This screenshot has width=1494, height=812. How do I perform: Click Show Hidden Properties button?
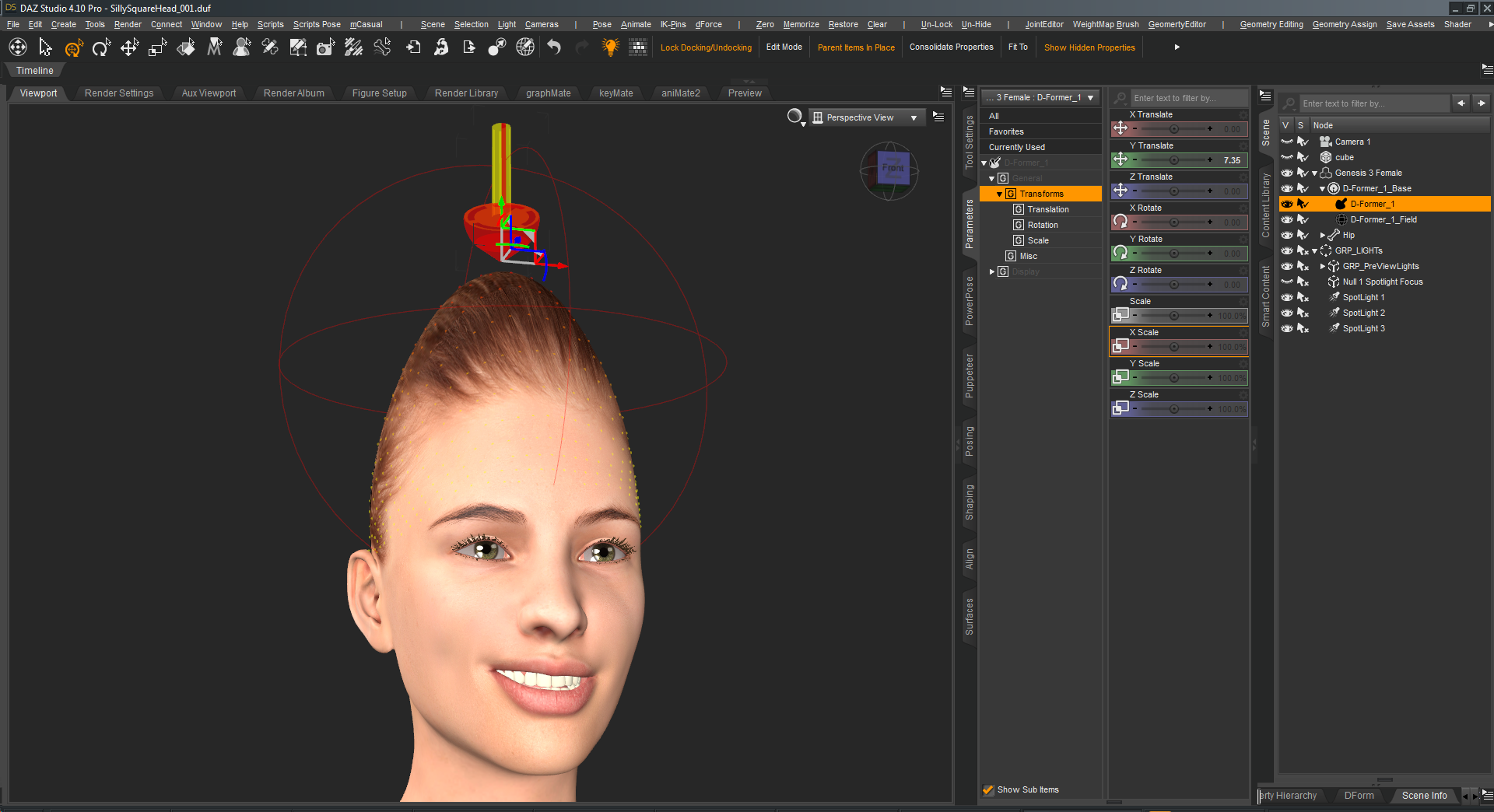click(1089, 47)
